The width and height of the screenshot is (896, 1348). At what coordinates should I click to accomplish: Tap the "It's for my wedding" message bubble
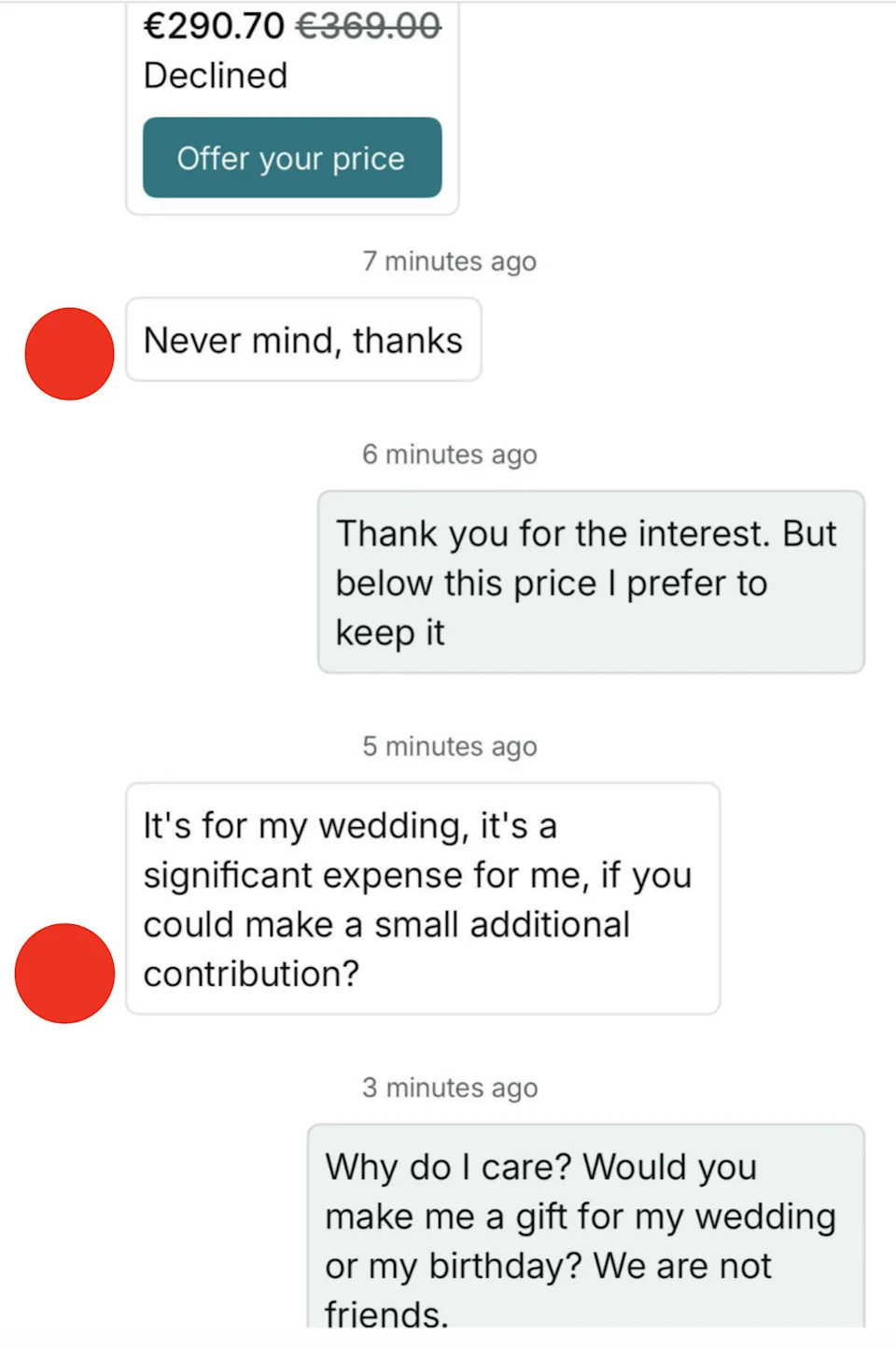422,898
